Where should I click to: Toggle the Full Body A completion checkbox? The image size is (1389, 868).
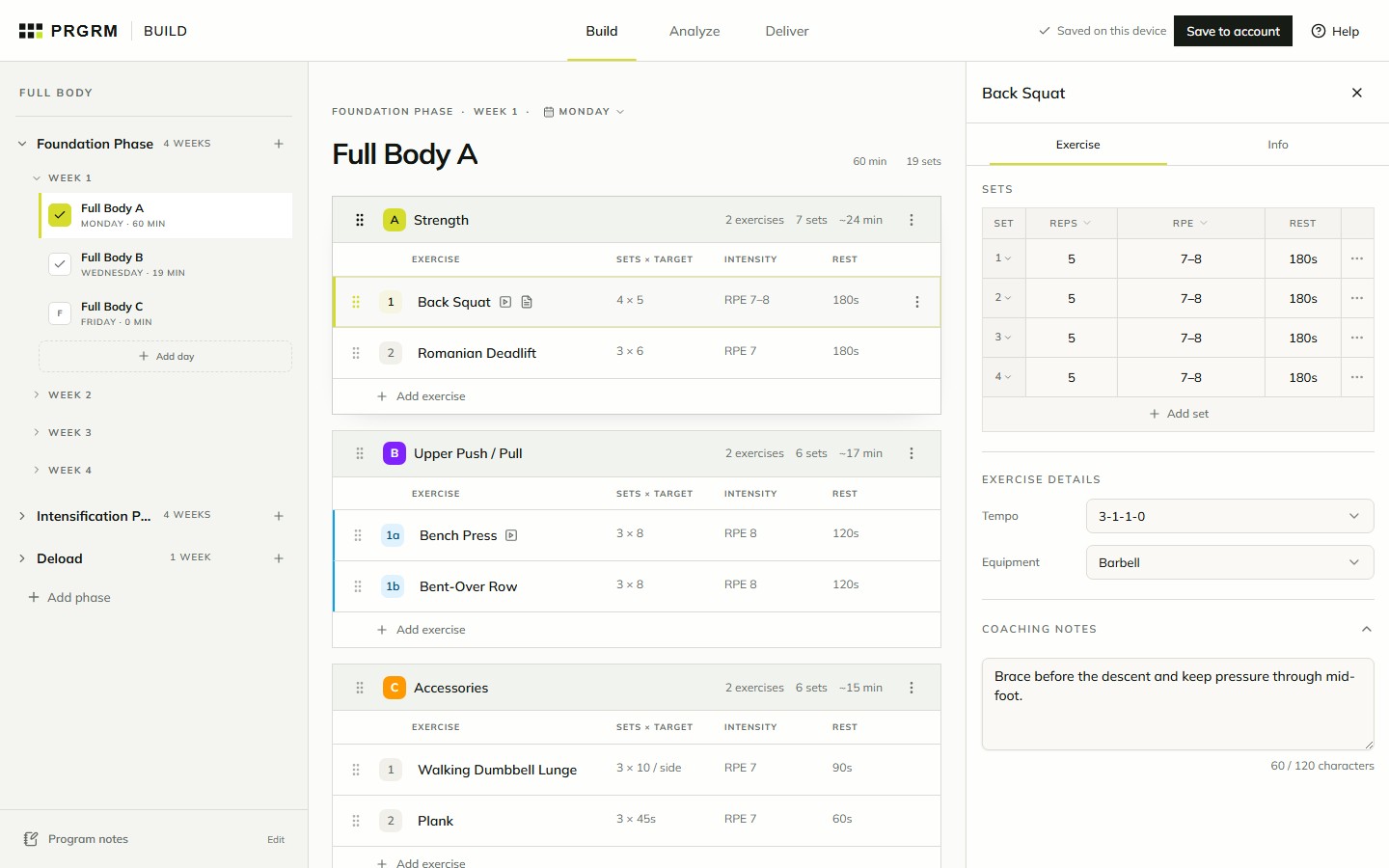coord(60,215)
